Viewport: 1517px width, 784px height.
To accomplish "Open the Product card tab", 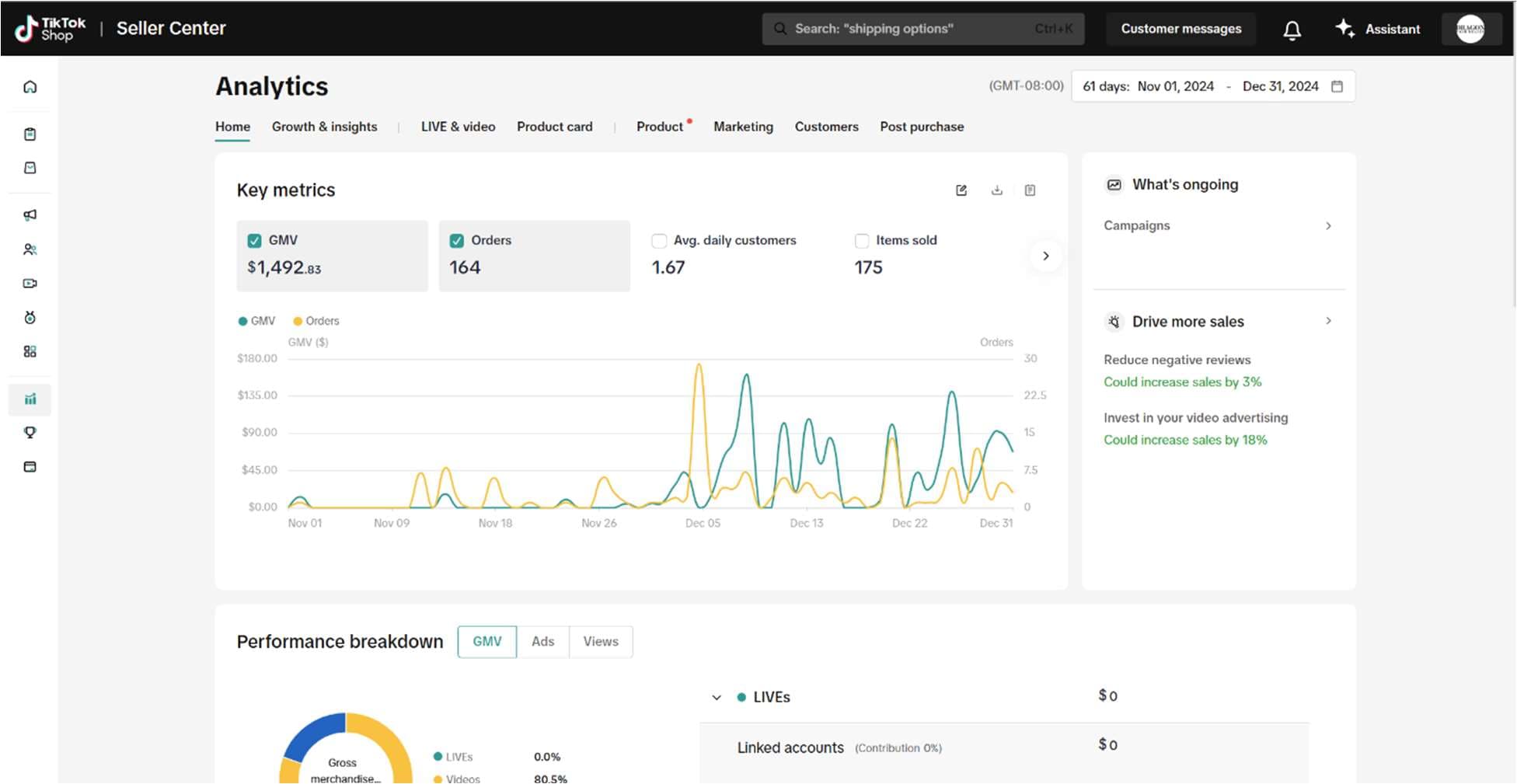I will [554, 127].
